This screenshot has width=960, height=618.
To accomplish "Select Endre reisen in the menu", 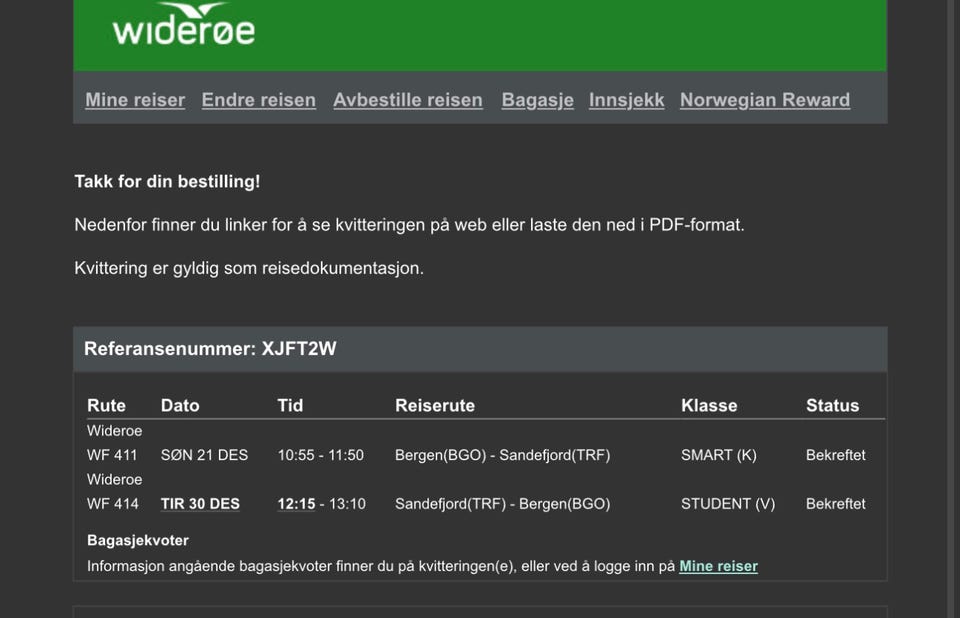I will pos(259,100).
